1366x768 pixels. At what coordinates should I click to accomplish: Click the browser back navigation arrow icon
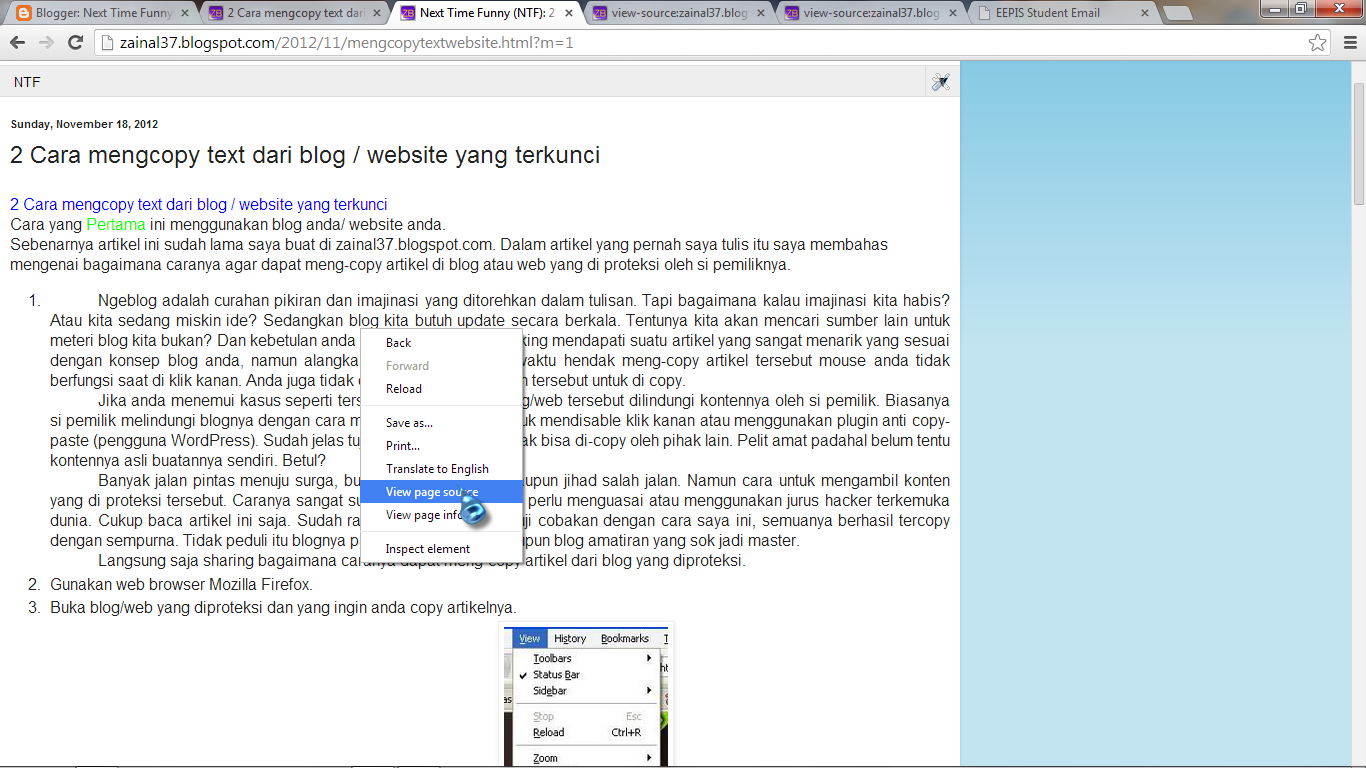(x=17, y=43)
